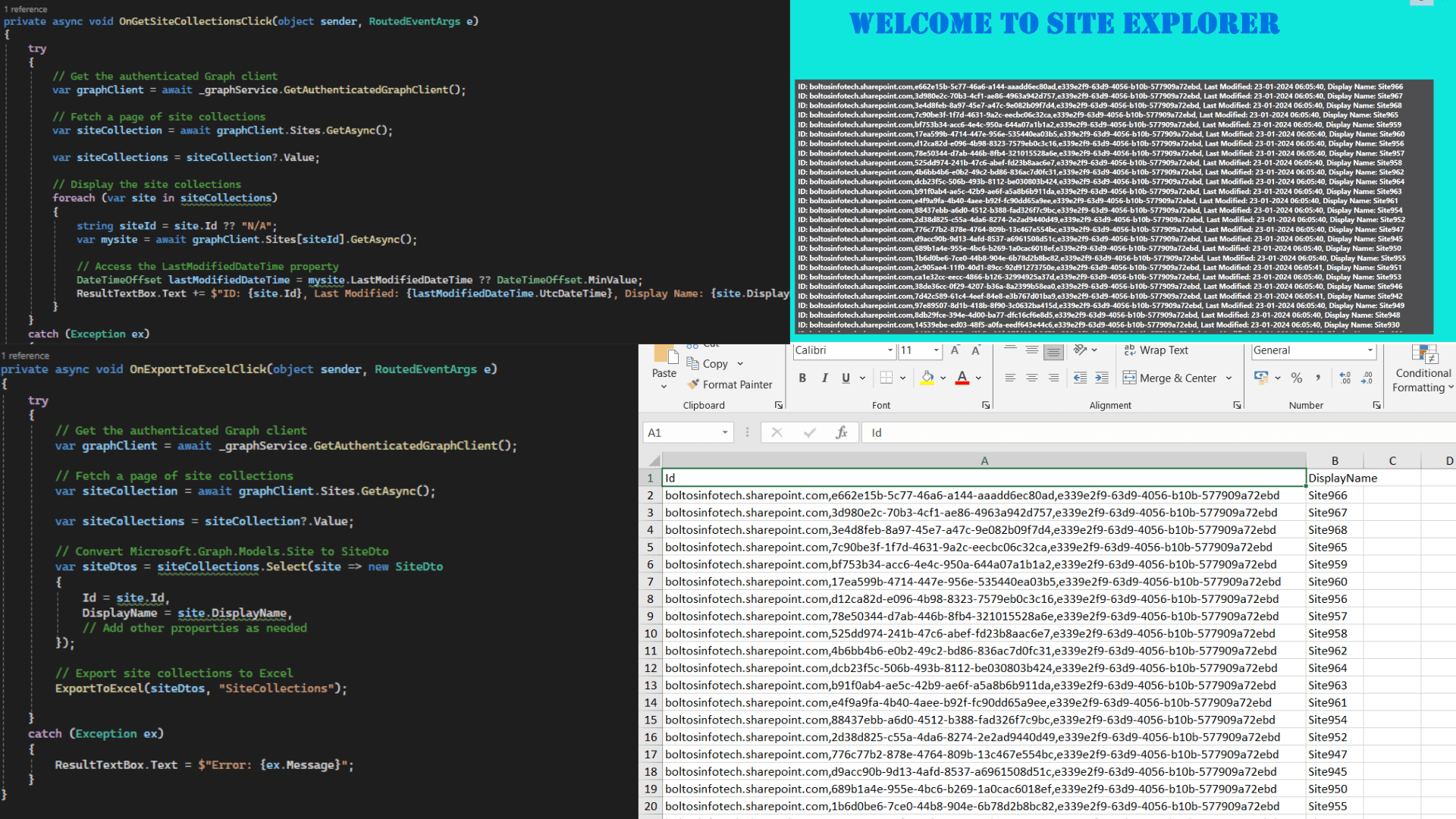Screen dimensions: 1456x819
Task: Toggle underline formatting button
Action: pyautogui.click(x=846, y=378)
